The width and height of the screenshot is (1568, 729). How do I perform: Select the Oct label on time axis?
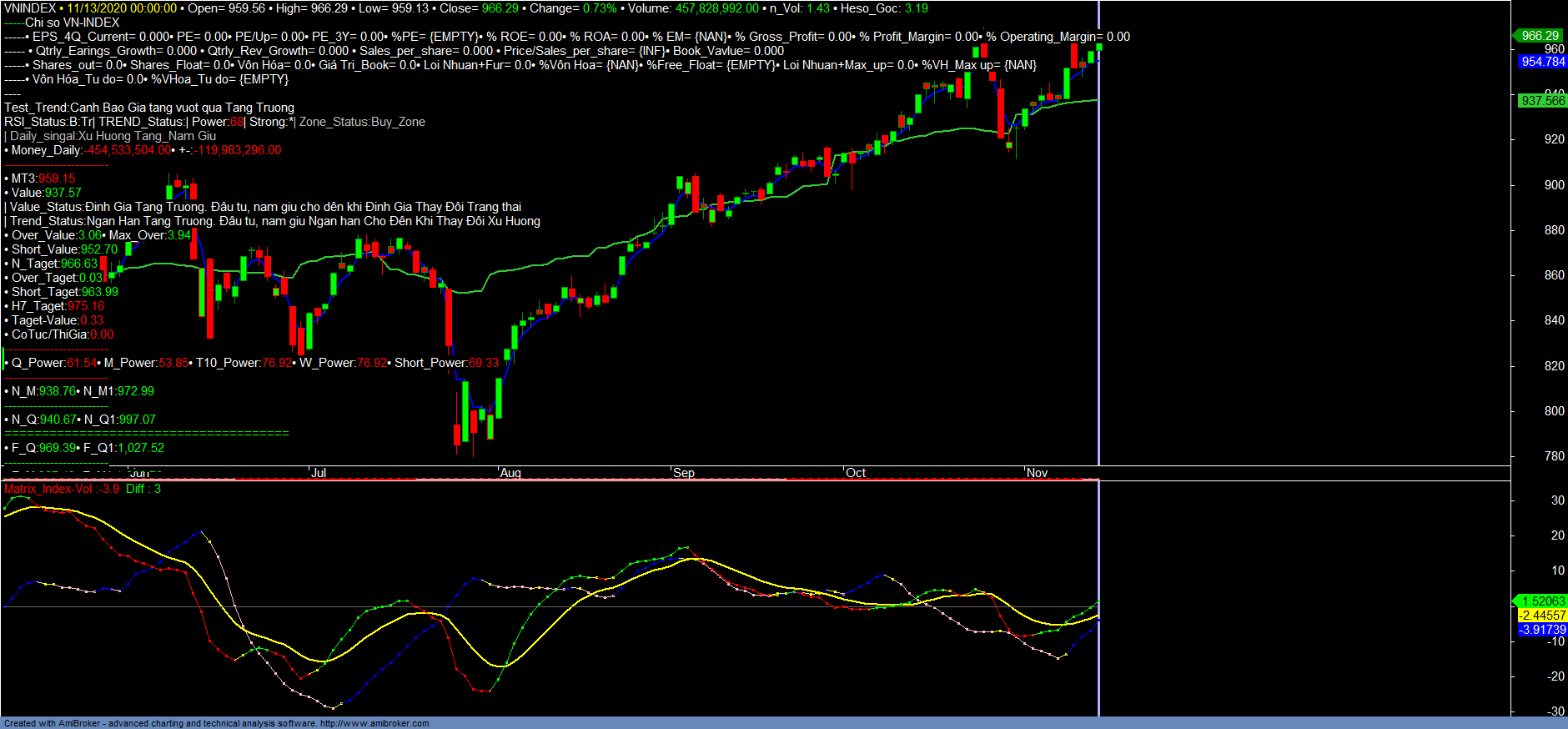pyautogui.click(x=856, y=473)
